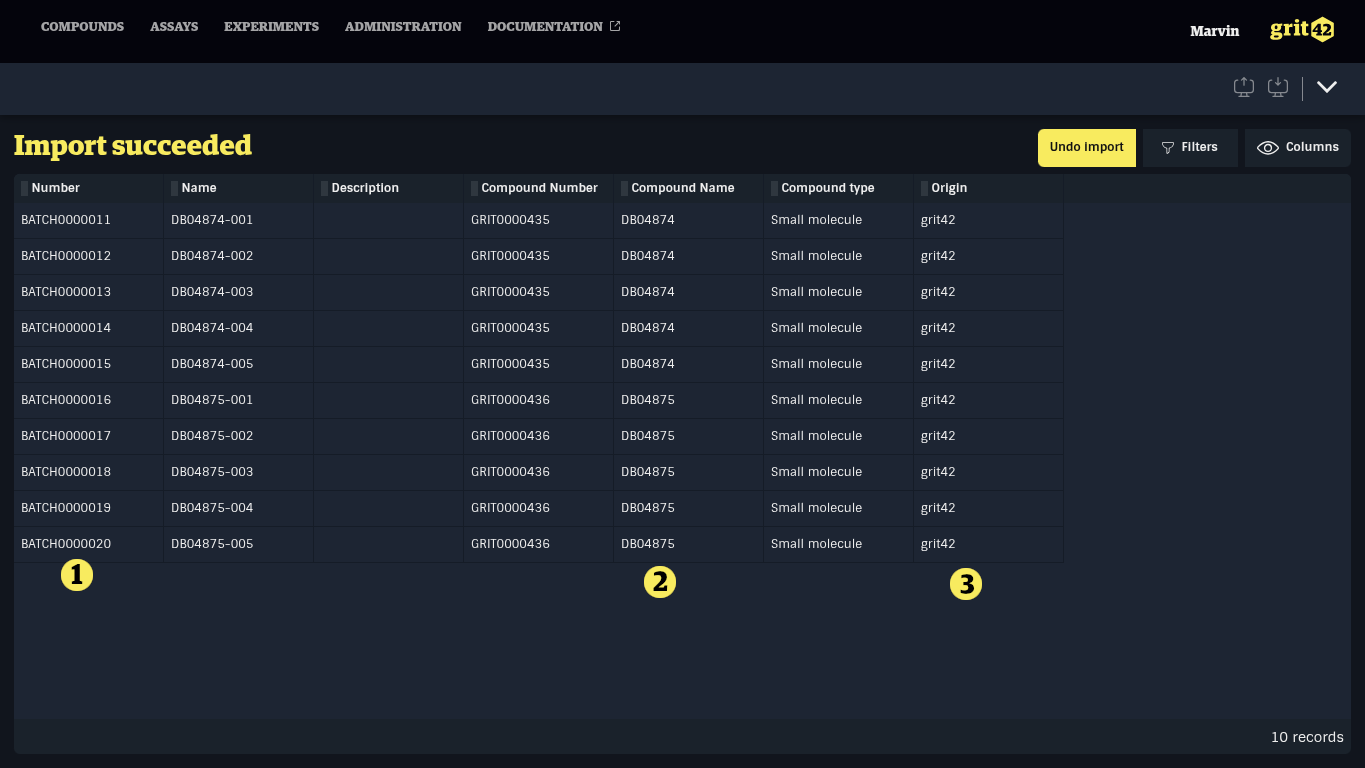The image size is (1365, 768).
Task: Click batch name DB04875-001
Action: point(212,400)
